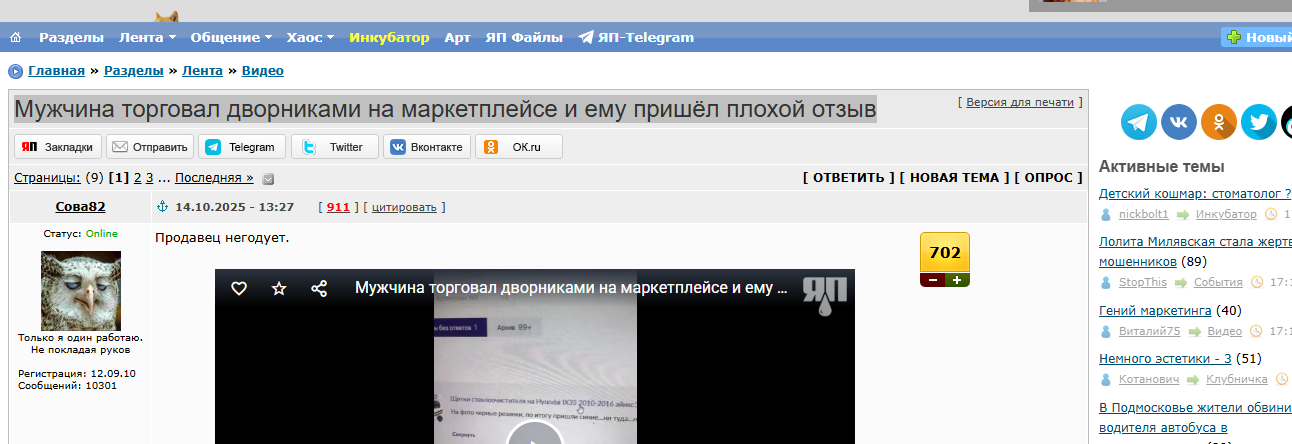The image size is (1292, 444).
Task: Click the anchor post permalink icon
Action: click(x=162, y=207)
